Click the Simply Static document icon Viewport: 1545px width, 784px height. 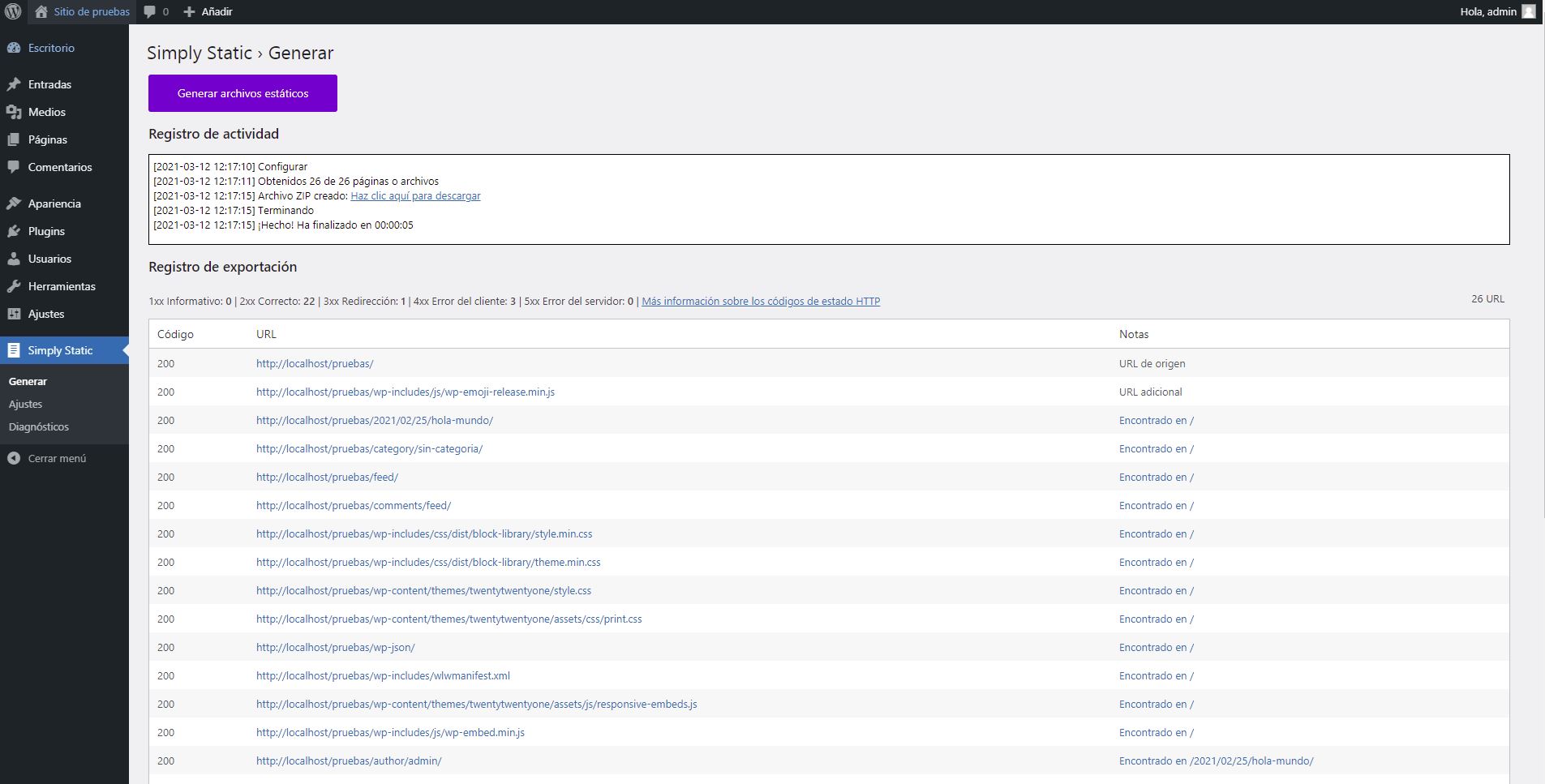[x=14, y=350]
